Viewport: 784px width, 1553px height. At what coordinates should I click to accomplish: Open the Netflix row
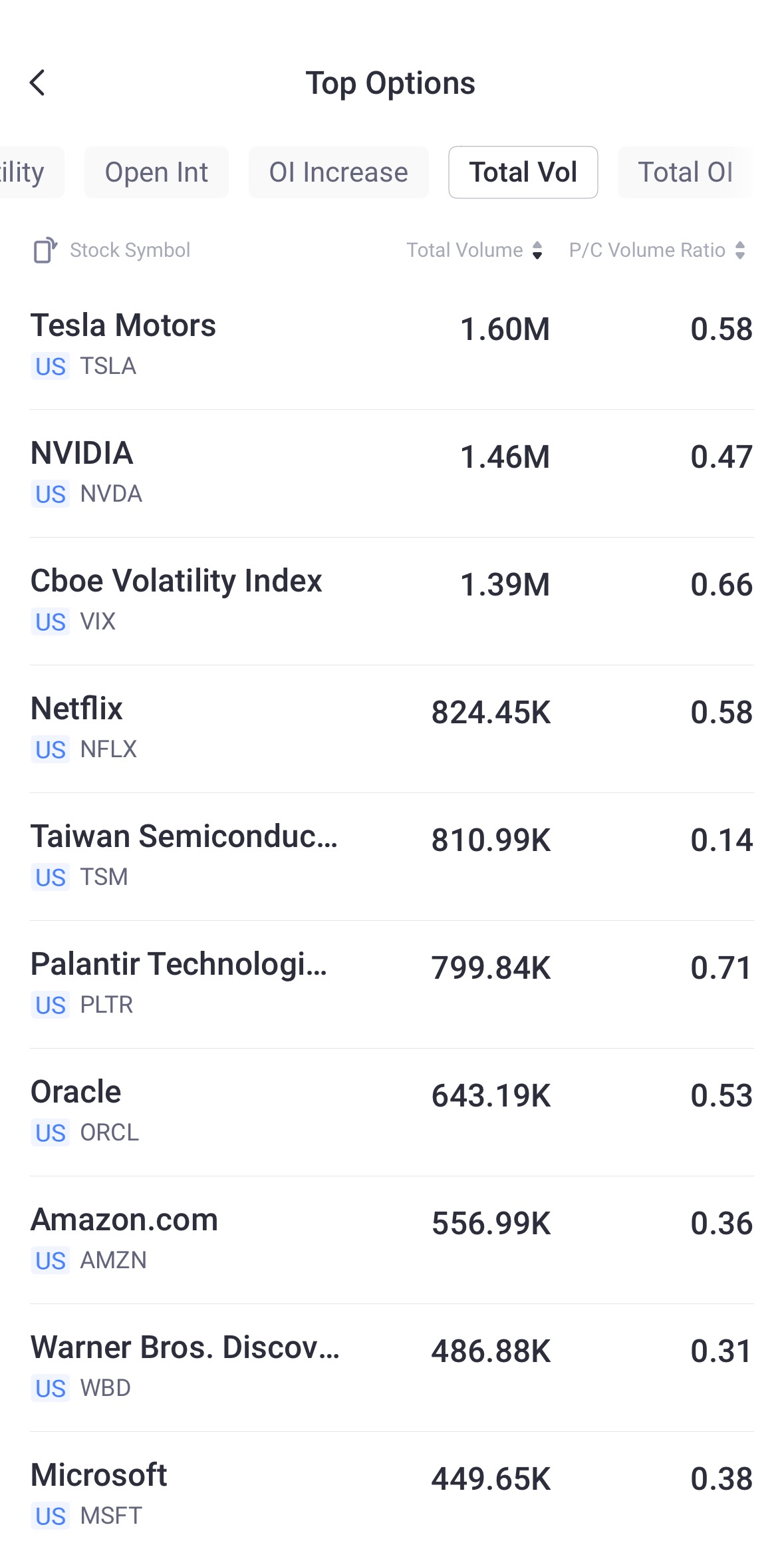coord(392,728)
